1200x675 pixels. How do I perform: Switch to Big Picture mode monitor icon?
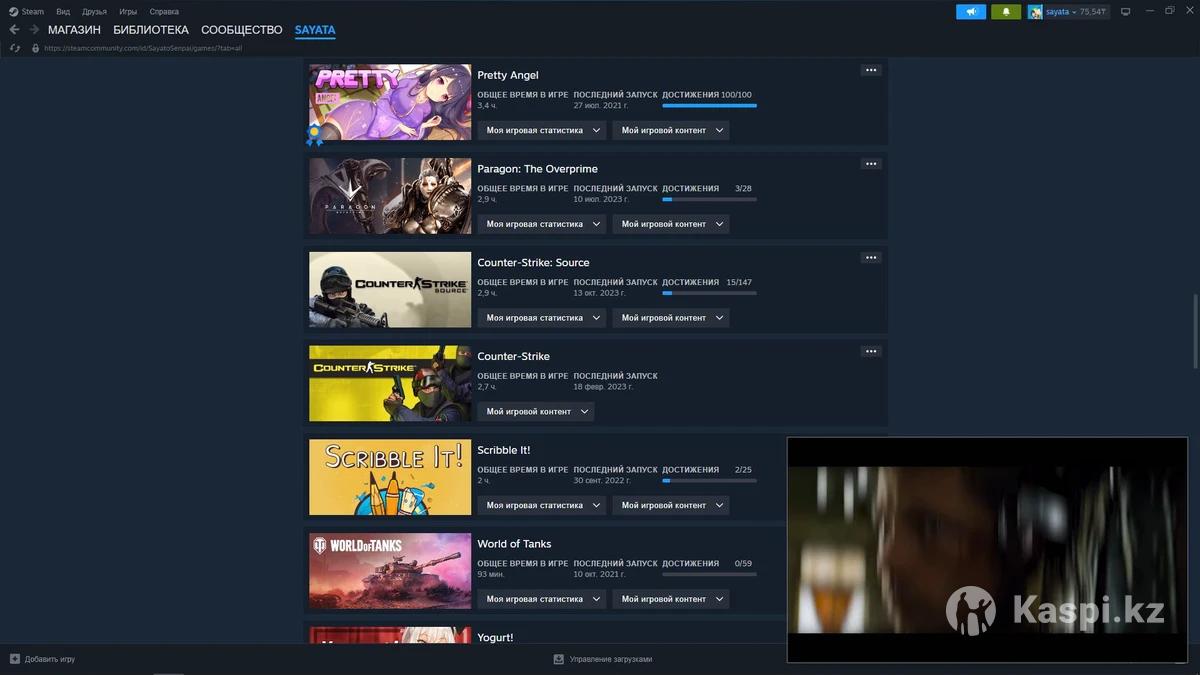[1125, 12]
